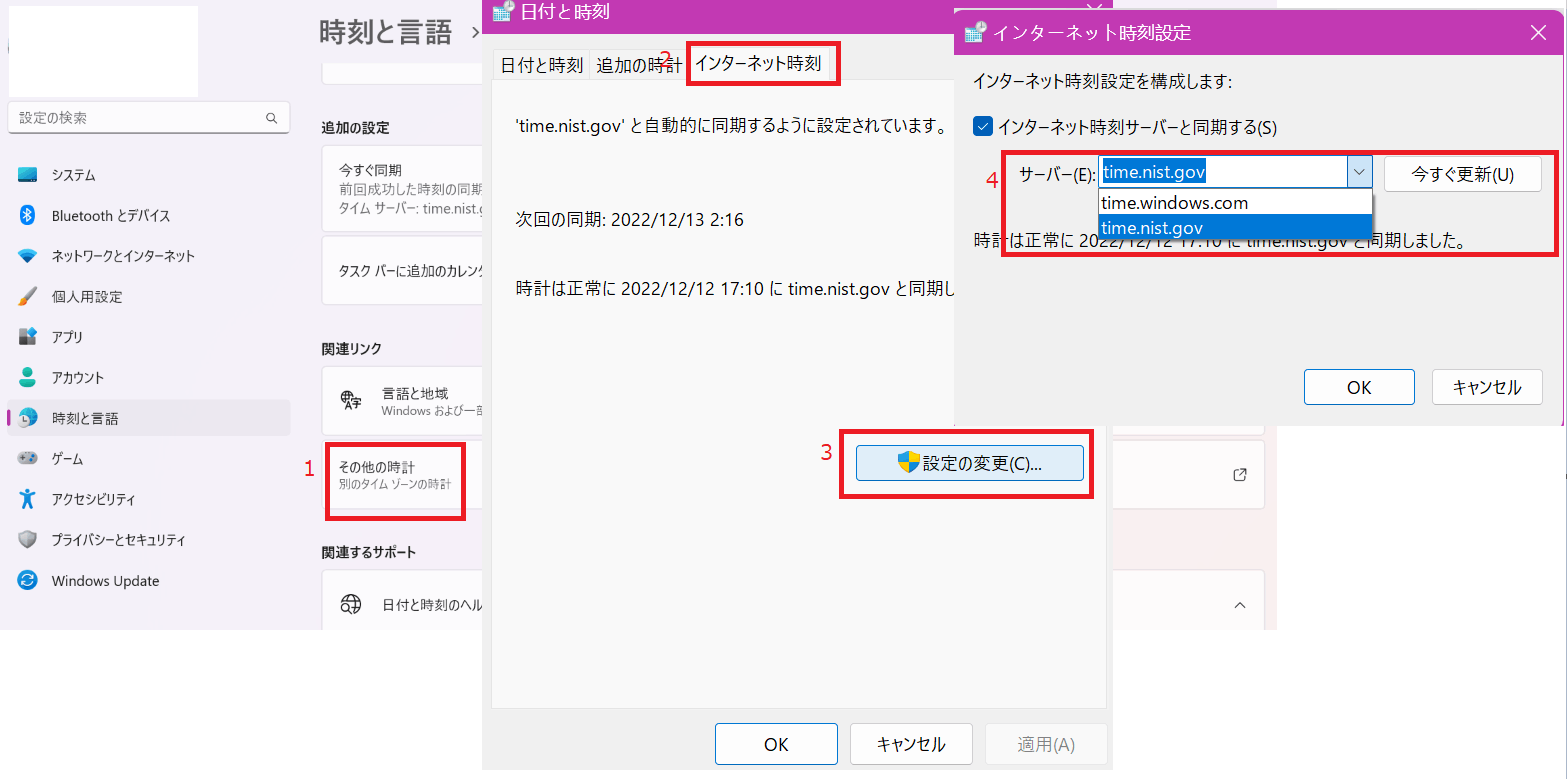The image size is (1567, 779).
Task: Click the shield icon on 設定の変更 button
Action: tap(908, 463)
